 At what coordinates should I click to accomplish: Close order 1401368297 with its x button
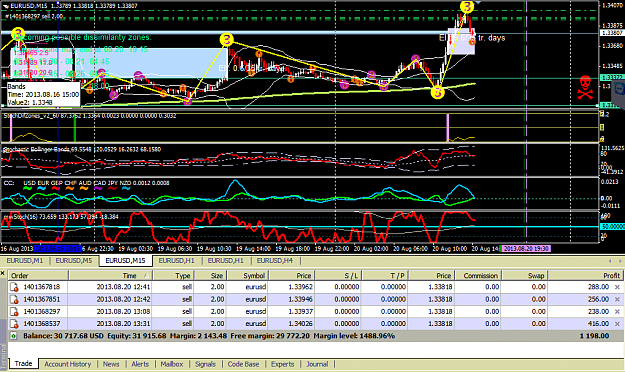pyautogui.click(x=617, y=311)
